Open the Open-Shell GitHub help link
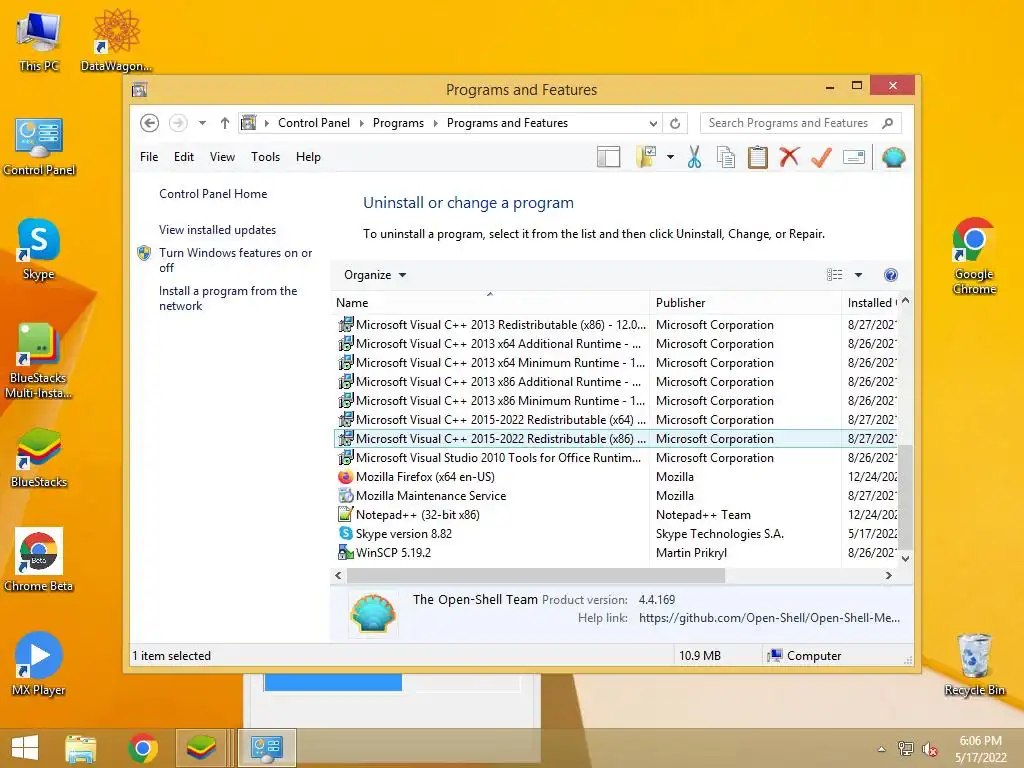Viewport: 1024px width, 768px height. click(769, 618)
